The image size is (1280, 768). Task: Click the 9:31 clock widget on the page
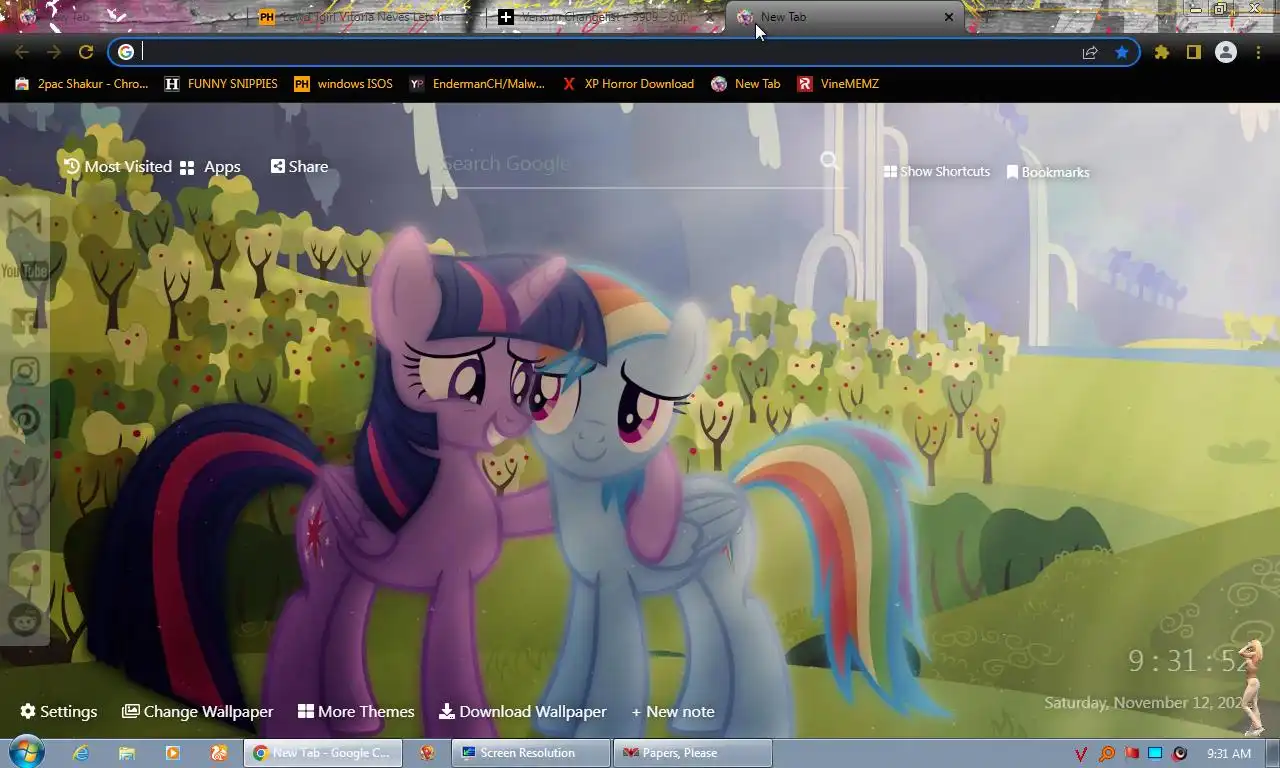coord(1190,661)
